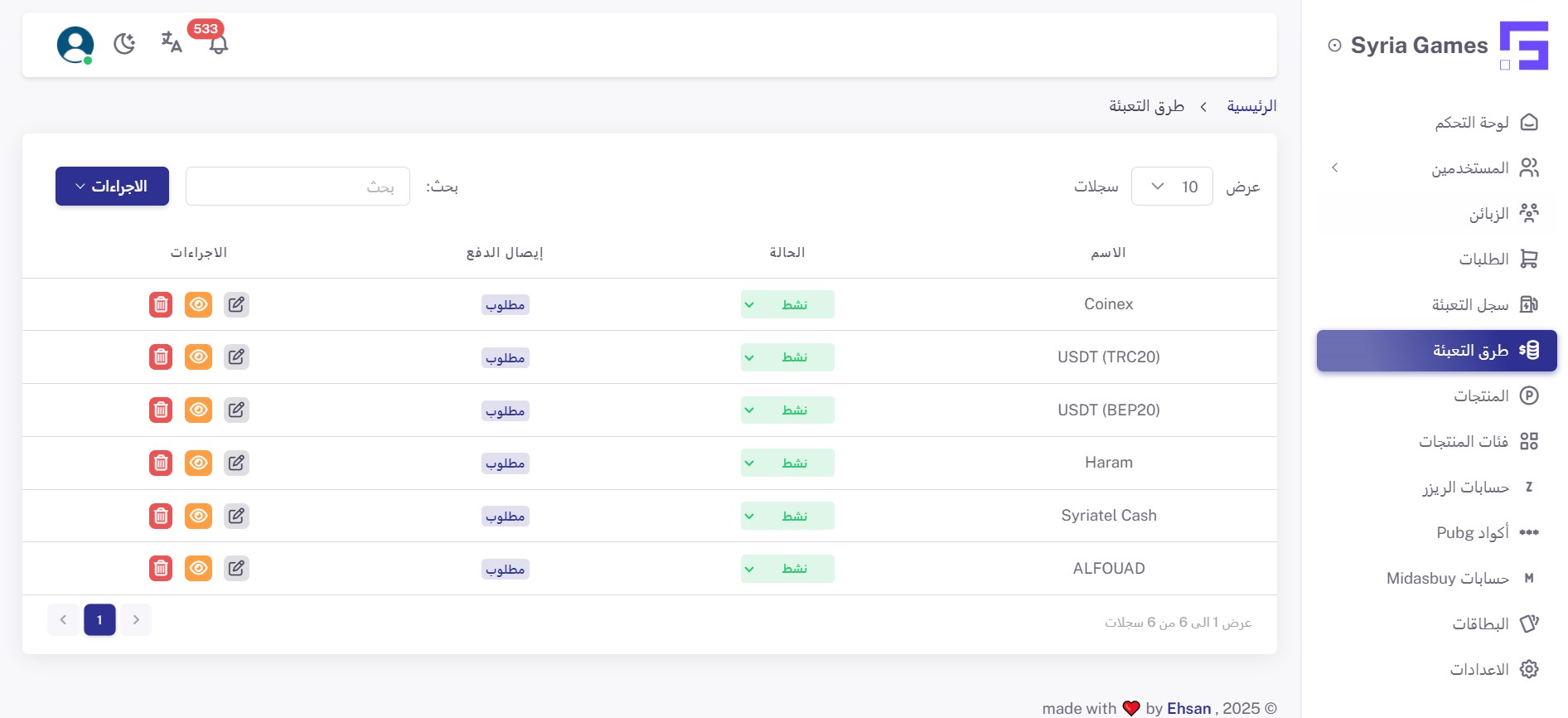The width and height of the screenshot is (1568, 718).
Task: Edit the USDT (BEP20) row
Action: [236, 410]
